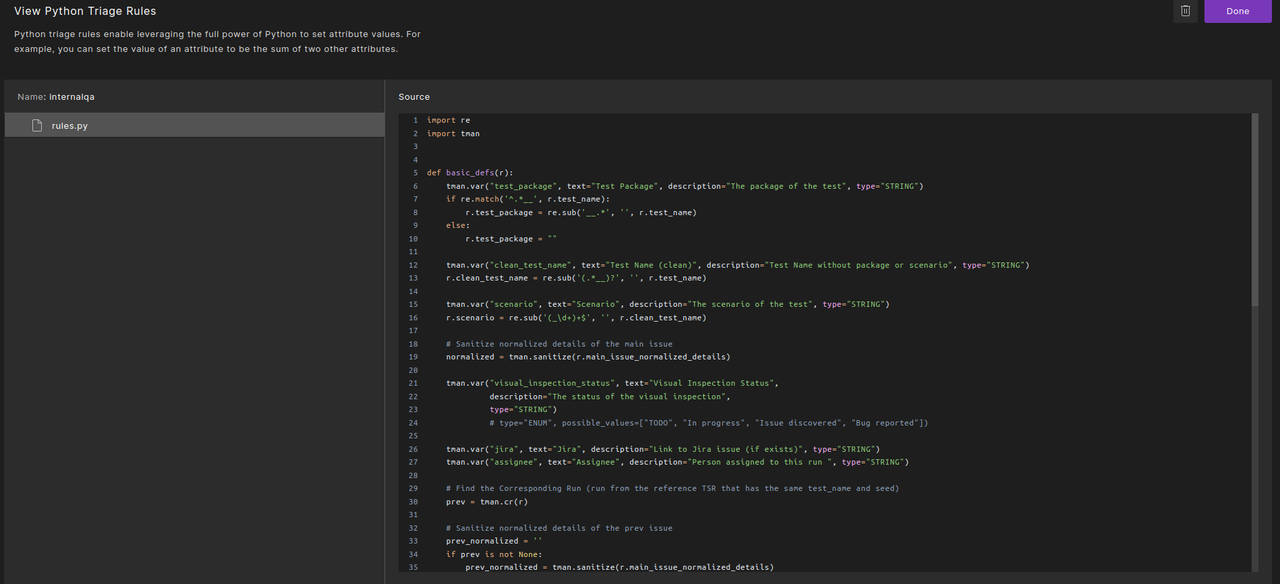Click the document icon beside rules.py

[37, 125]
